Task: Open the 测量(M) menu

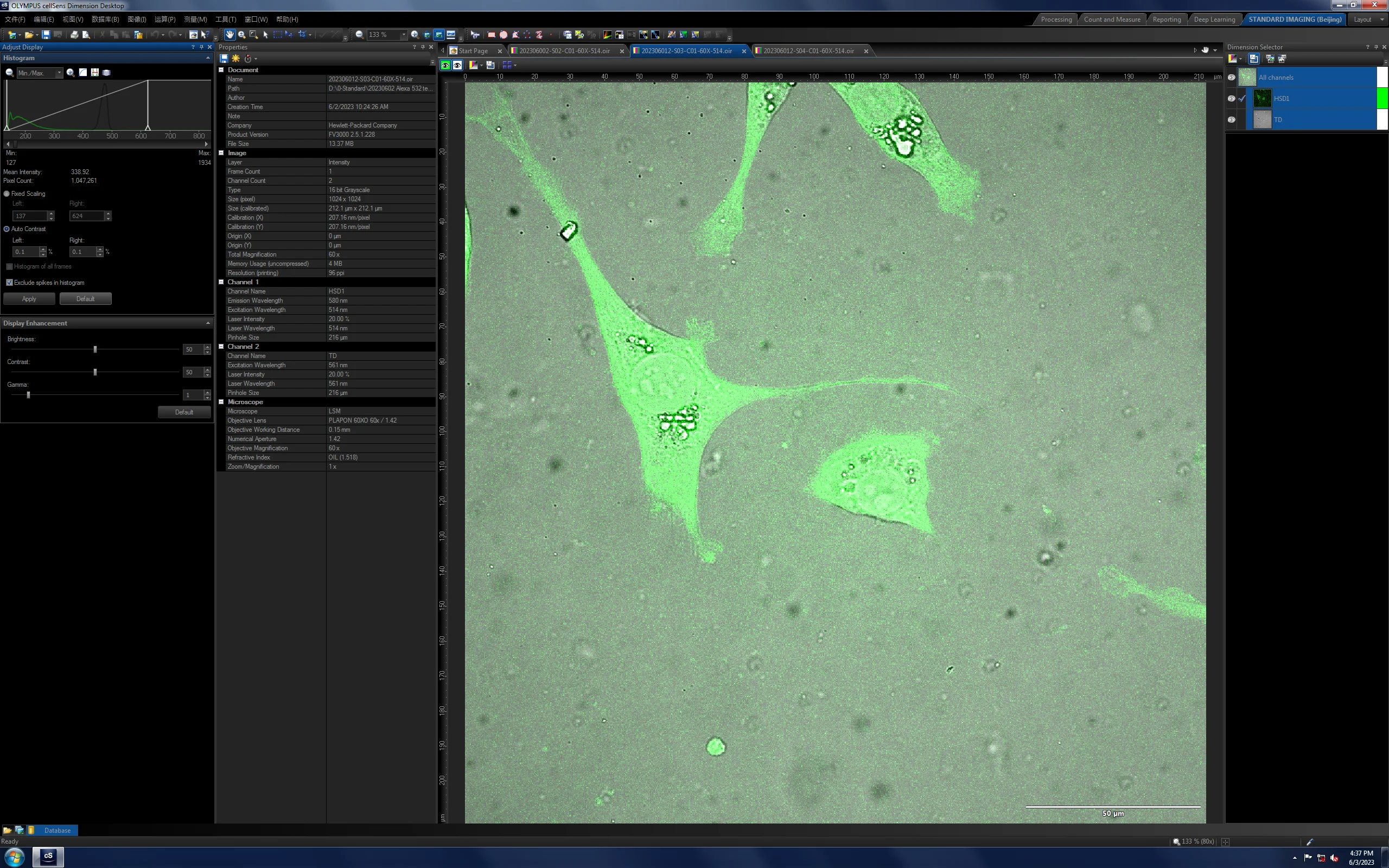Action: [195, 20]
